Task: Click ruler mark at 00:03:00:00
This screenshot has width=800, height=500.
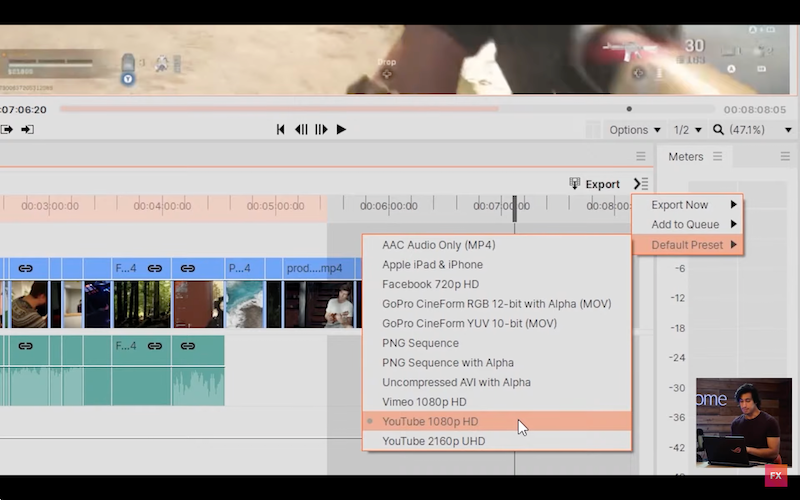Action: pyautogui.click(x=50, y=206)
